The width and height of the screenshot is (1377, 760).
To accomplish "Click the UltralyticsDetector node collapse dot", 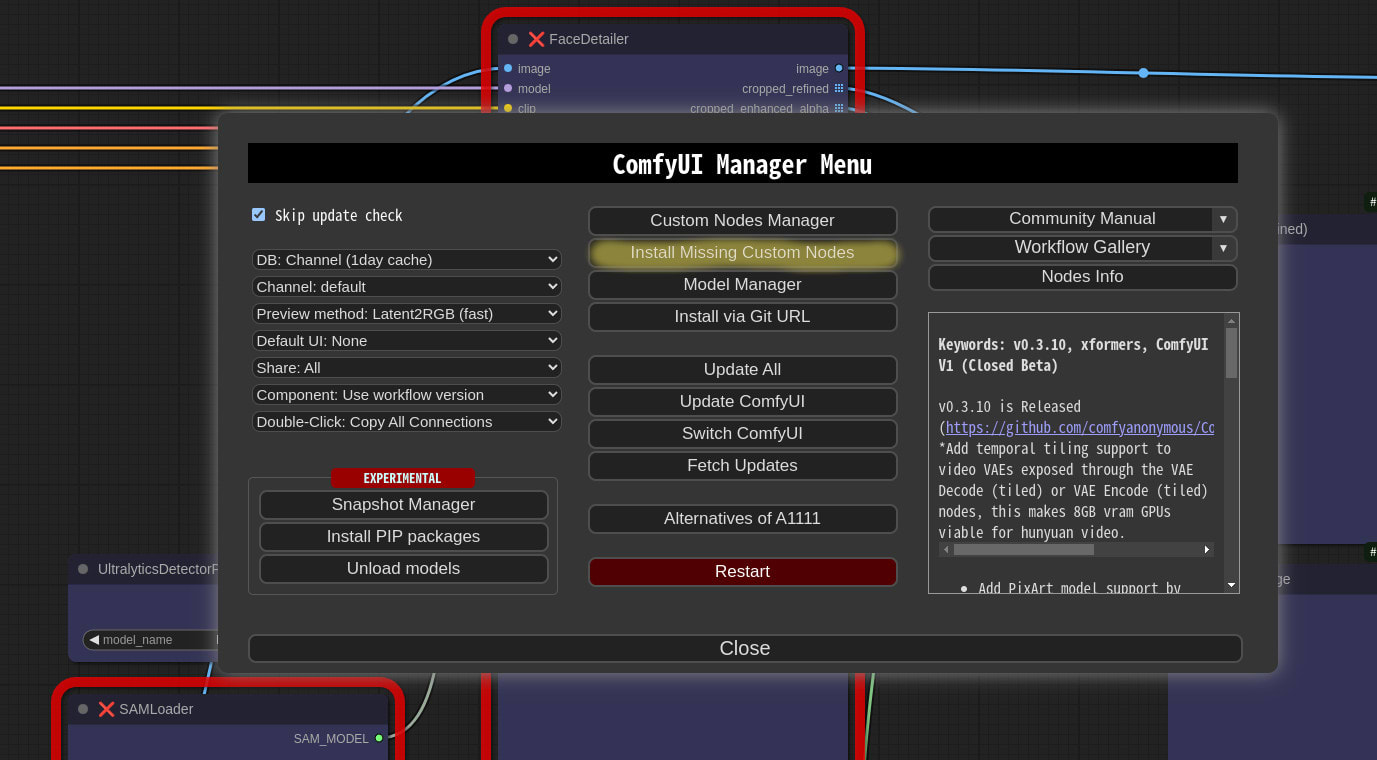I will (83, 569).
